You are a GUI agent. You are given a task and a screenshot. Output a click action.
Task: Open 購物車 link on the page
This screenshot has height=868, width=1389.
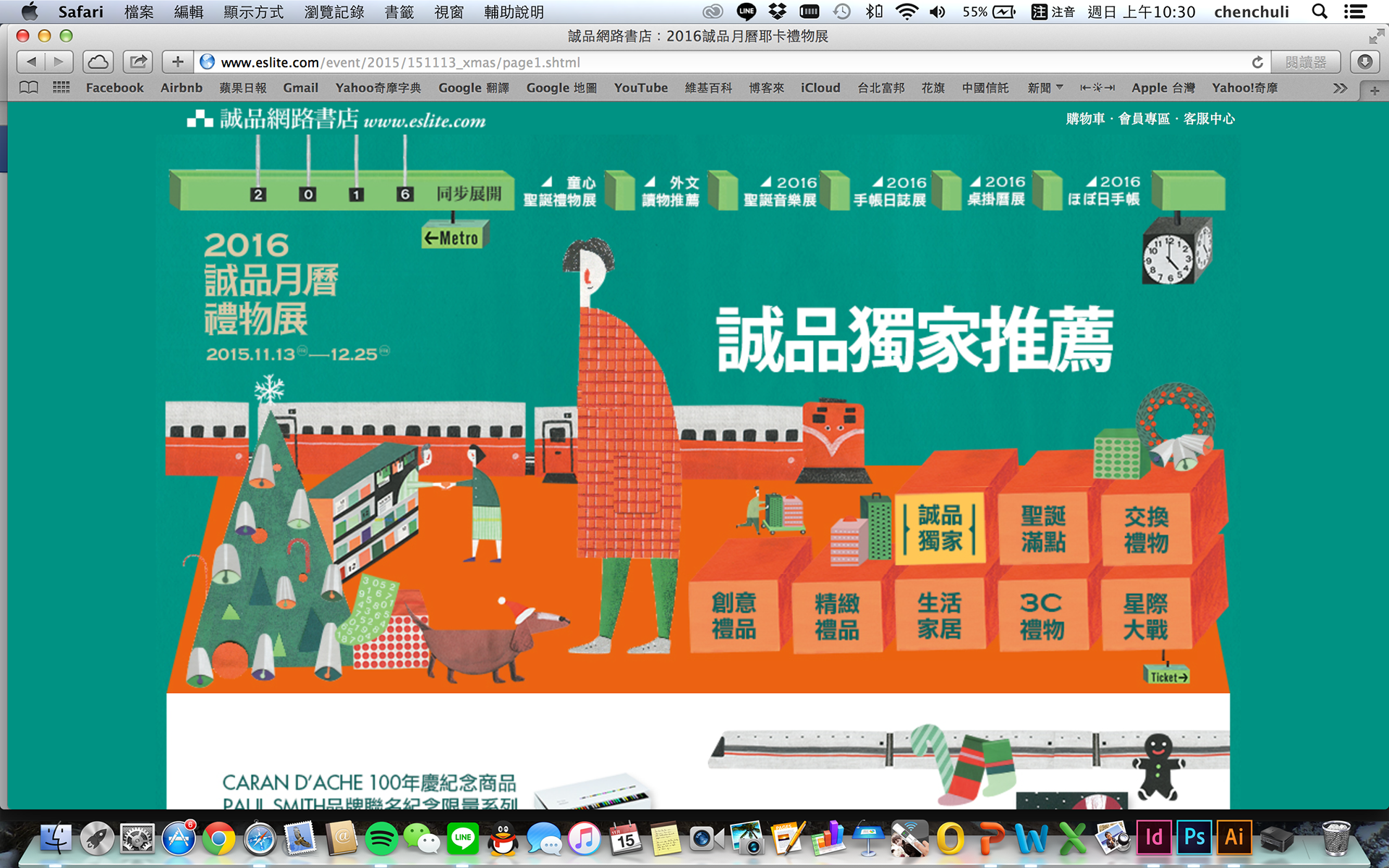point(1085,119)
